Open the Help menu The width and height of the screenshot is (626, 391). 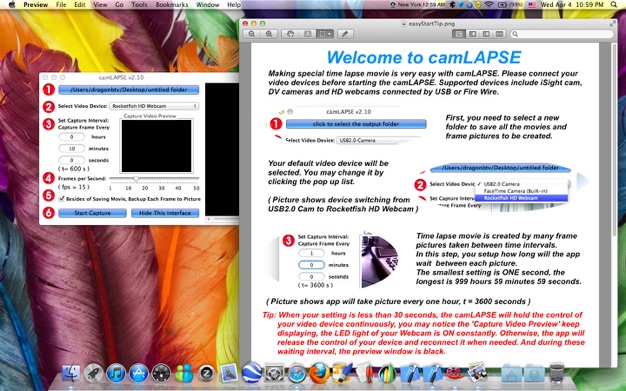(234, 5)
